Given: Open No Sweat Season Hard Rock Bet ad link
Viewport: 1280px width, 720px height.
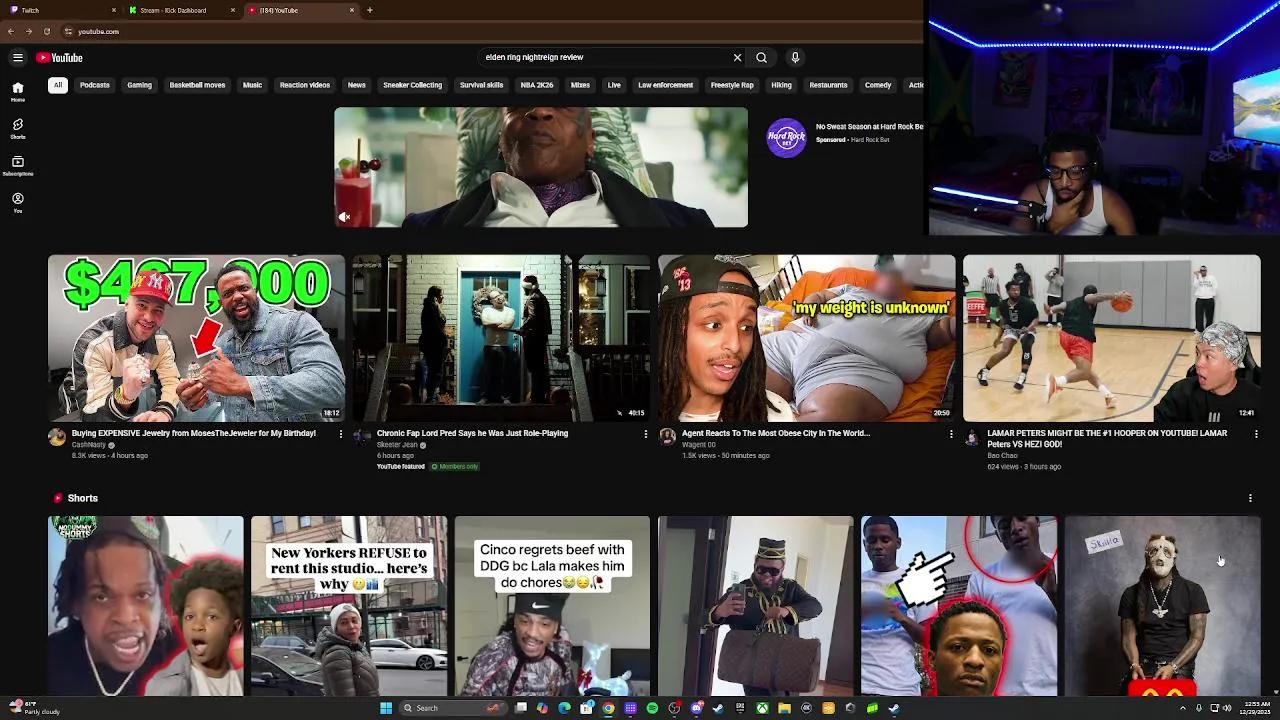Looking at the screenshot, I should coord(869,127).
